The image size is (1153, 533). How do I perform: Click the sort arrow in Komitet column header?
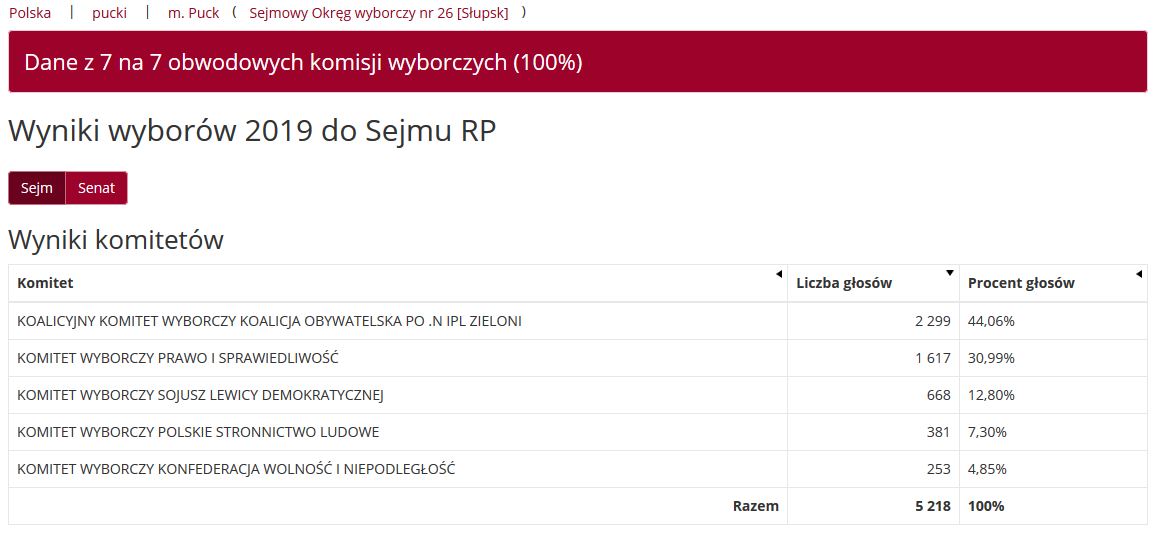click(x=779, y=274)
